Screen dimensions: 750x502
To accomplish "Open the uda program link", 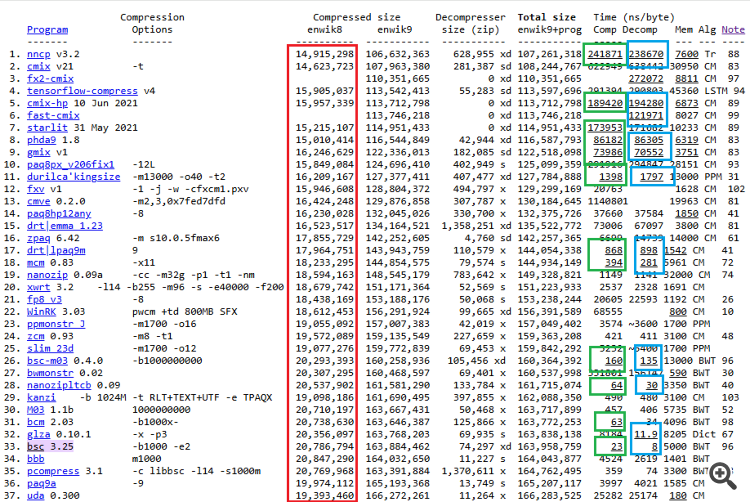I will tap(35, 496).
